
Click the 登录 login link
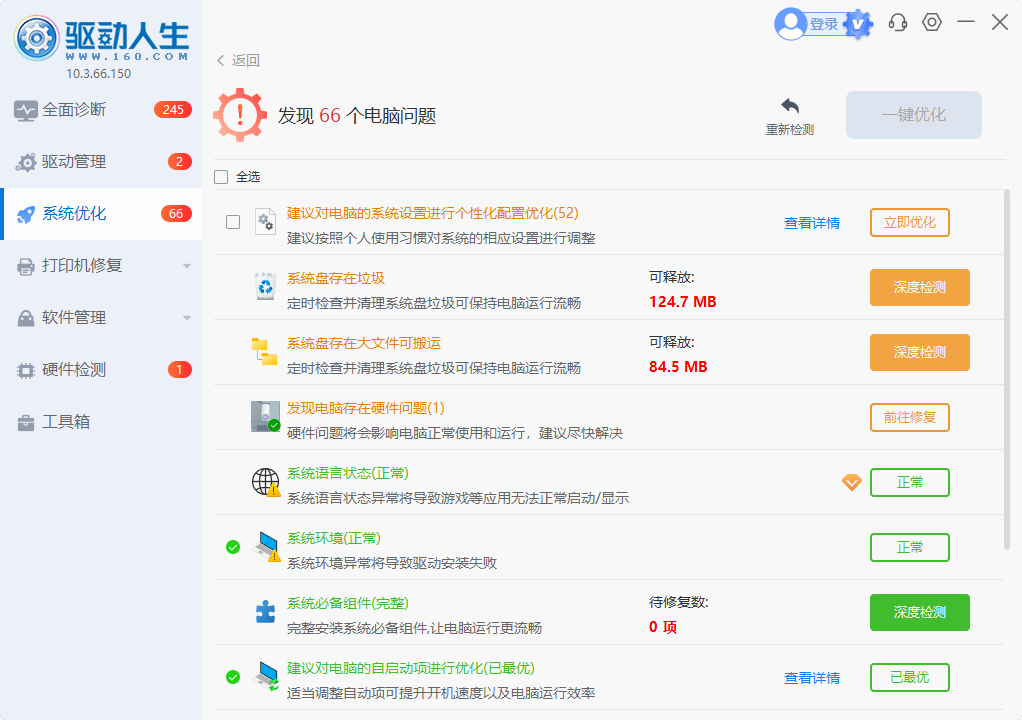[x=824, y=24]
